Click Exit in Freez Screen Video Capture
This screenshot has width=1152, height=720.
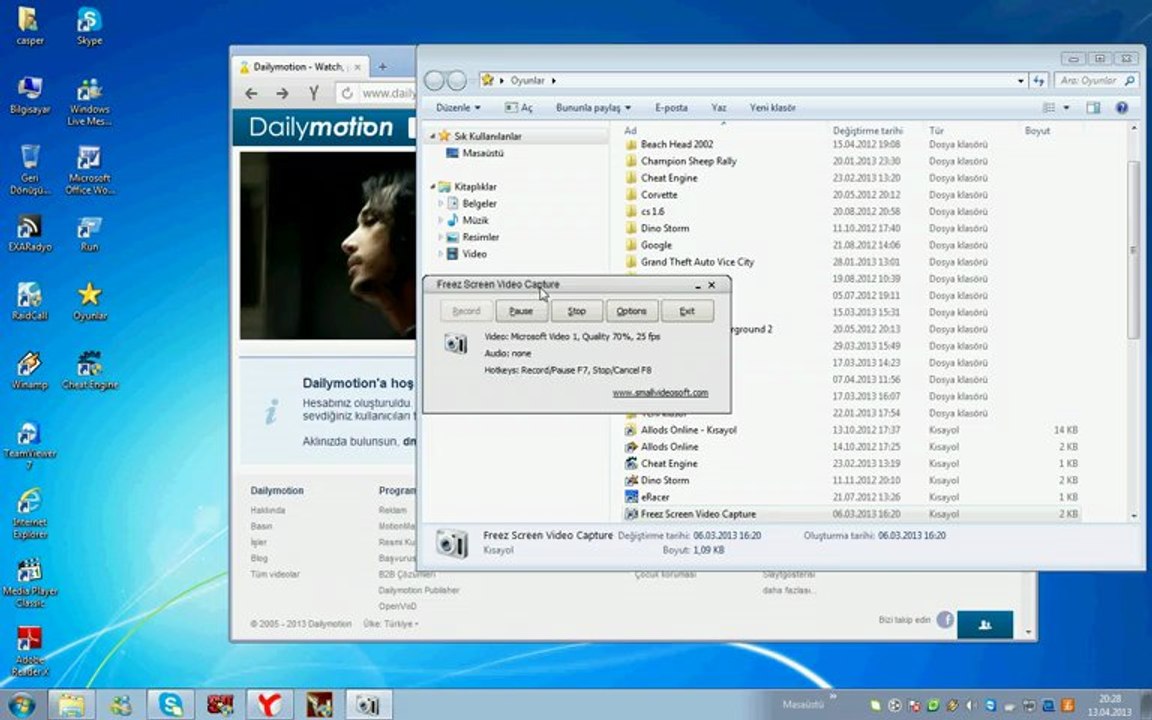687,311
